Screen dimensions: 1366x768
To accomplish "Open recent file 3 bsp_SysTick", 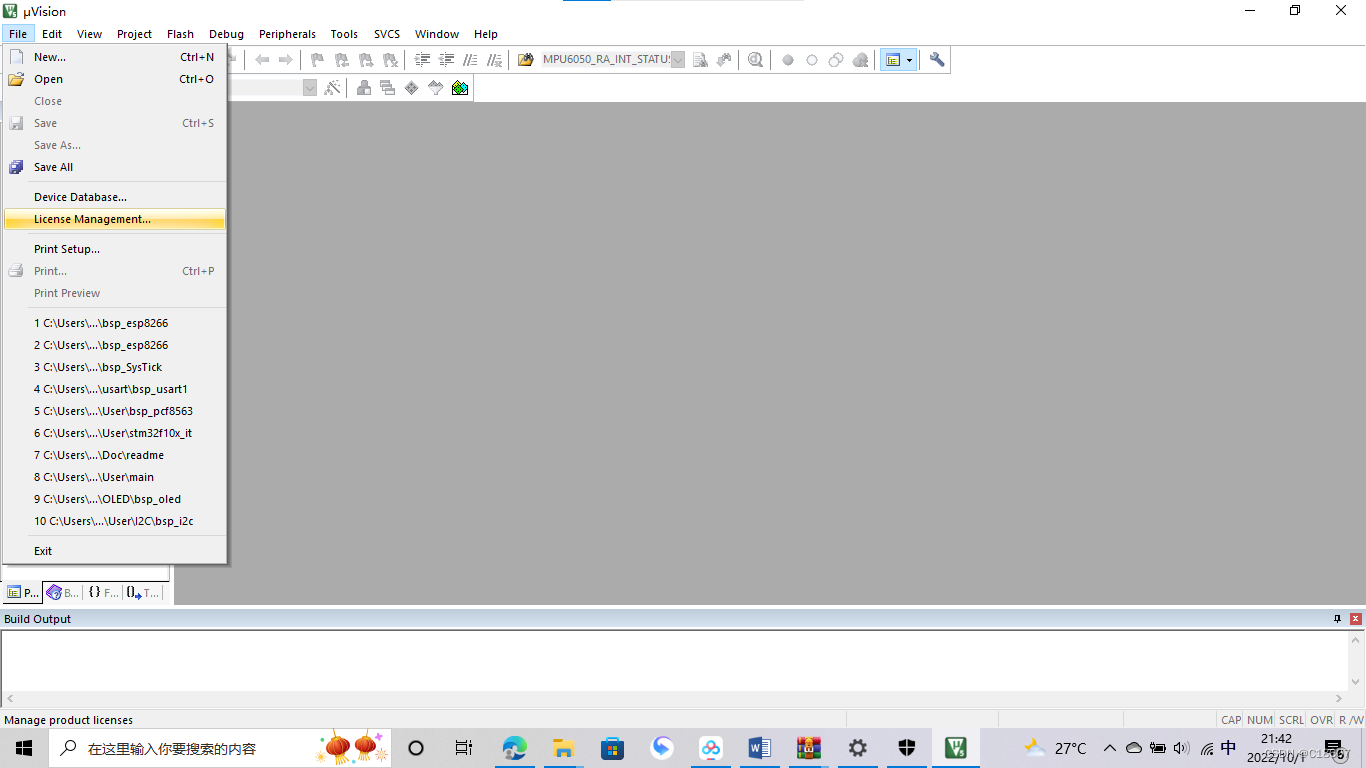I will (x=115, y=367).
